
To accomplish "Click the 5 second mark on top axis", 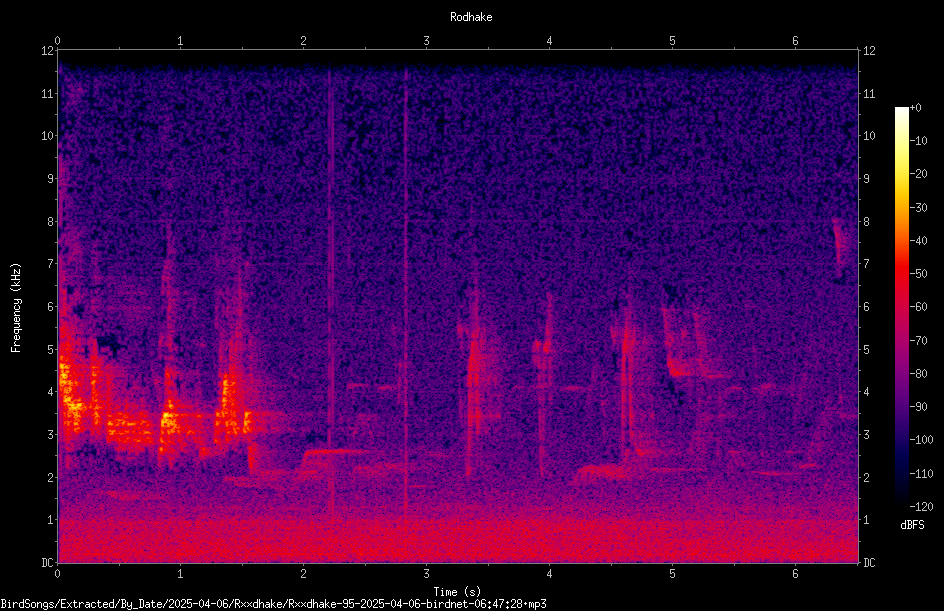I will [x=672, y=41].
